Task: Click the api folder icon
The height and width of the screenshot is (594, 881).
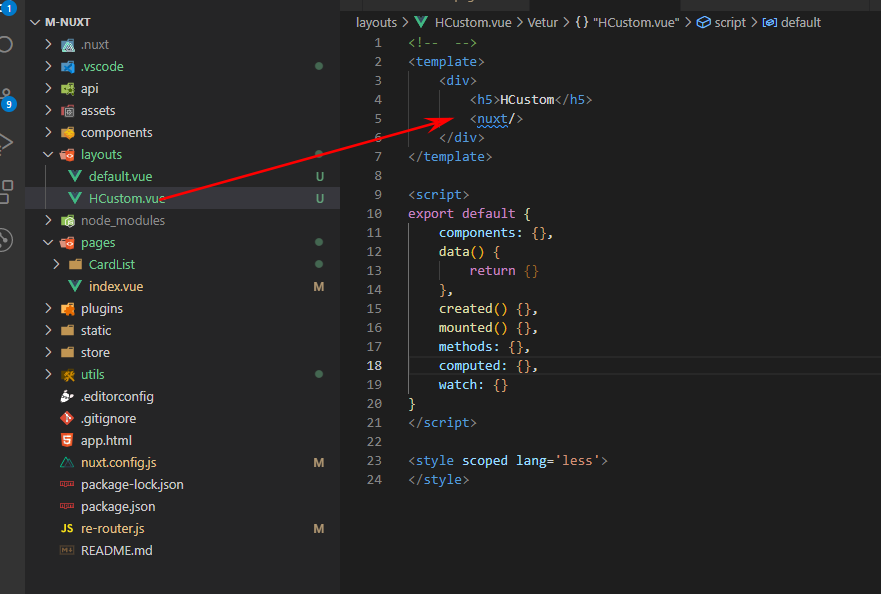Action: tap(67, 89)
